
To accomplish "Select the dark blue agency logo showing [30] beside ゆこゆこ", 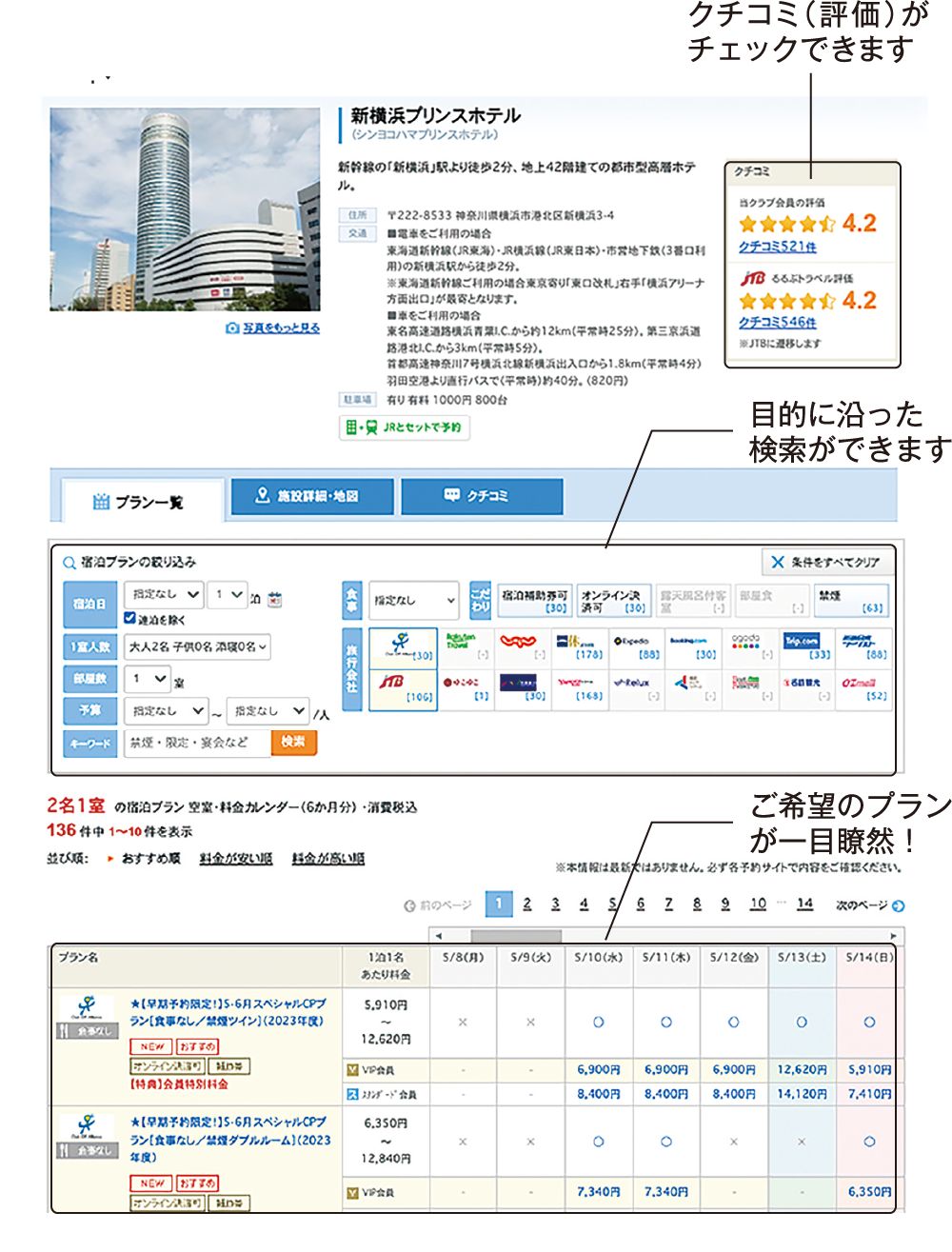I will pos(523,688).
